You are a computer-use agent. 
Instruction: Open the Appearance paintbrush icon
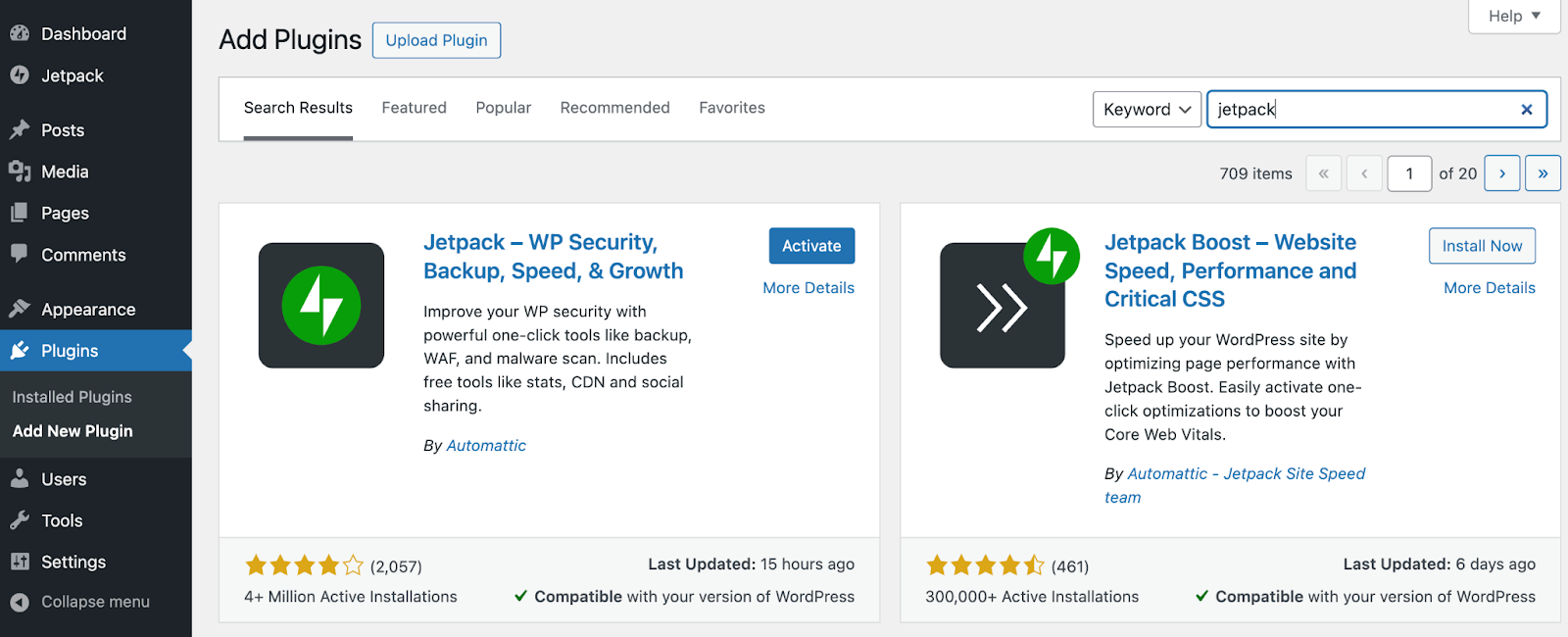pos(20,309)
